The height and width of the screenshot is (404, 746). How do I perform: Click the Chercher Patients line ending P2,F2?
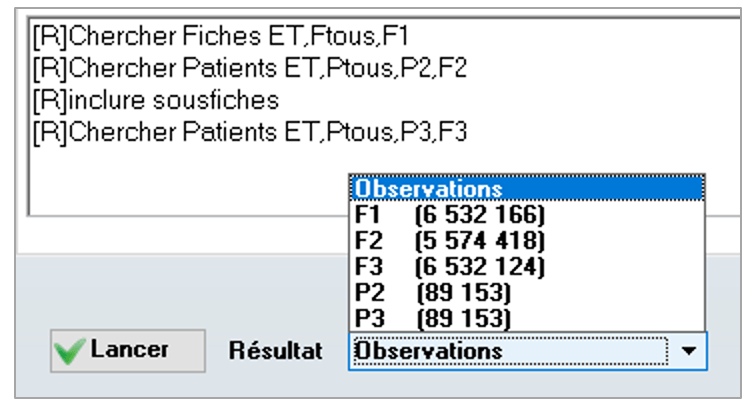click(250, 68)
